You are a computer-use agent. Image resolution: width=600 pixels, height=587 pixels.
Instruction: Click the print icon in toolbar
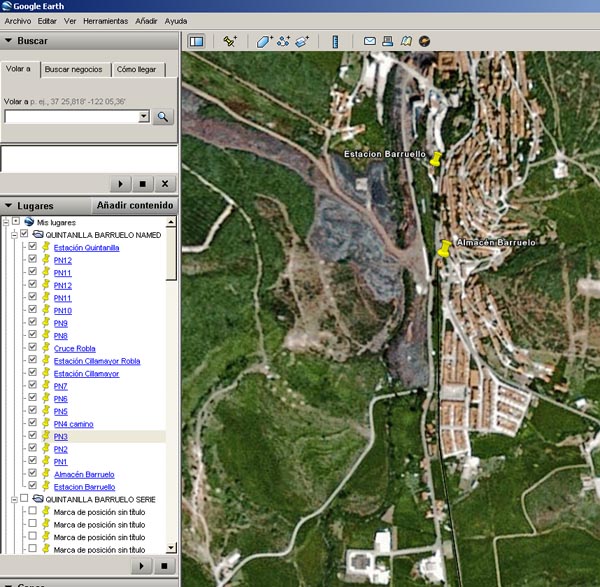tap(388, 41)
